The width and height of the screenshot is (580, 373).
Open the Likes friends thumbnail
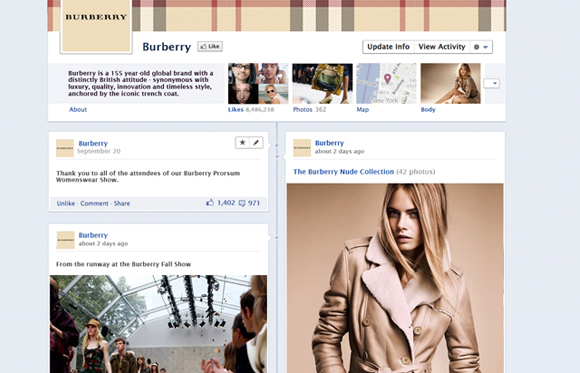coord(258,83)
